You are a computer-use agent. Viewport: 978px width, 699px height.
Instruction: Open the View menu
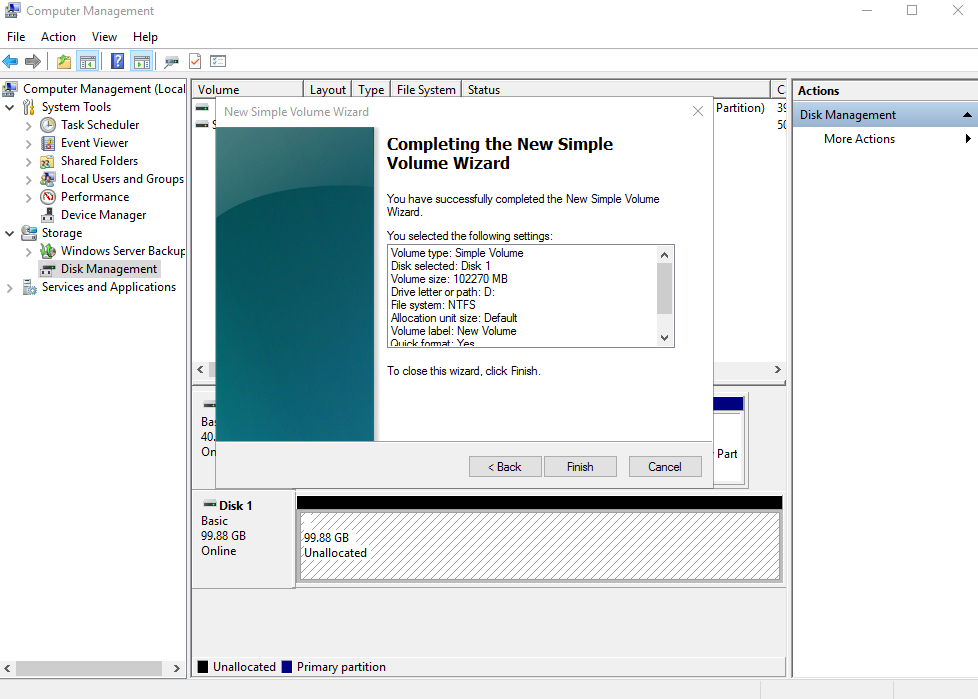point(104,37)
